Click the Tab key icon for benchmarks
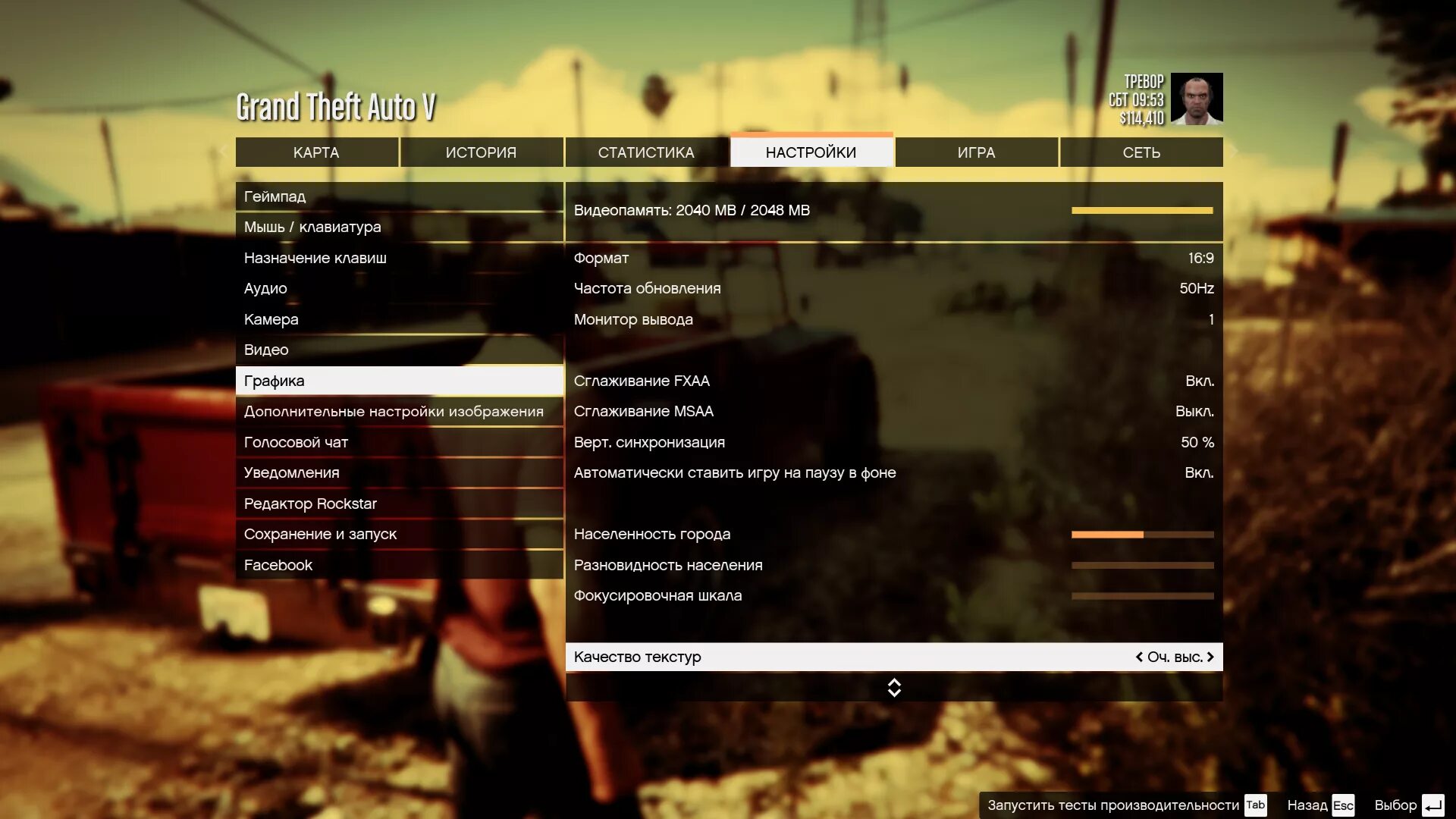Image resolution: width=1456 pixels, height=819 pixels. click(1255, 805)
